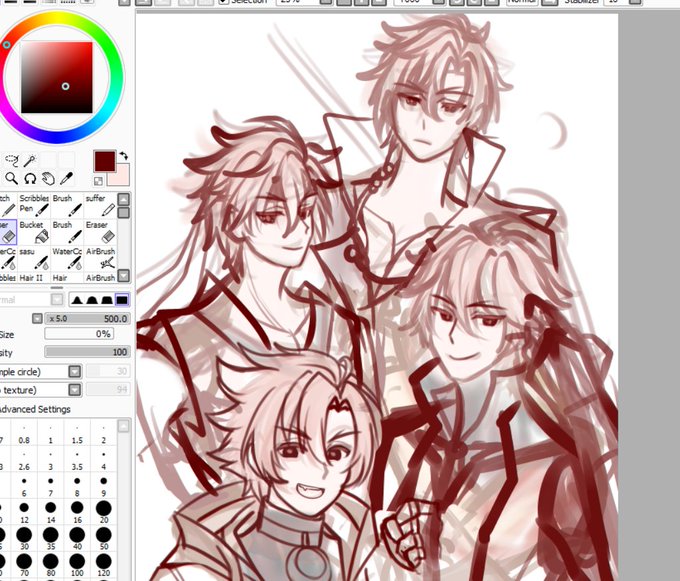Adjust the brush size slider showing 500.0

click(x=87, y=319)
